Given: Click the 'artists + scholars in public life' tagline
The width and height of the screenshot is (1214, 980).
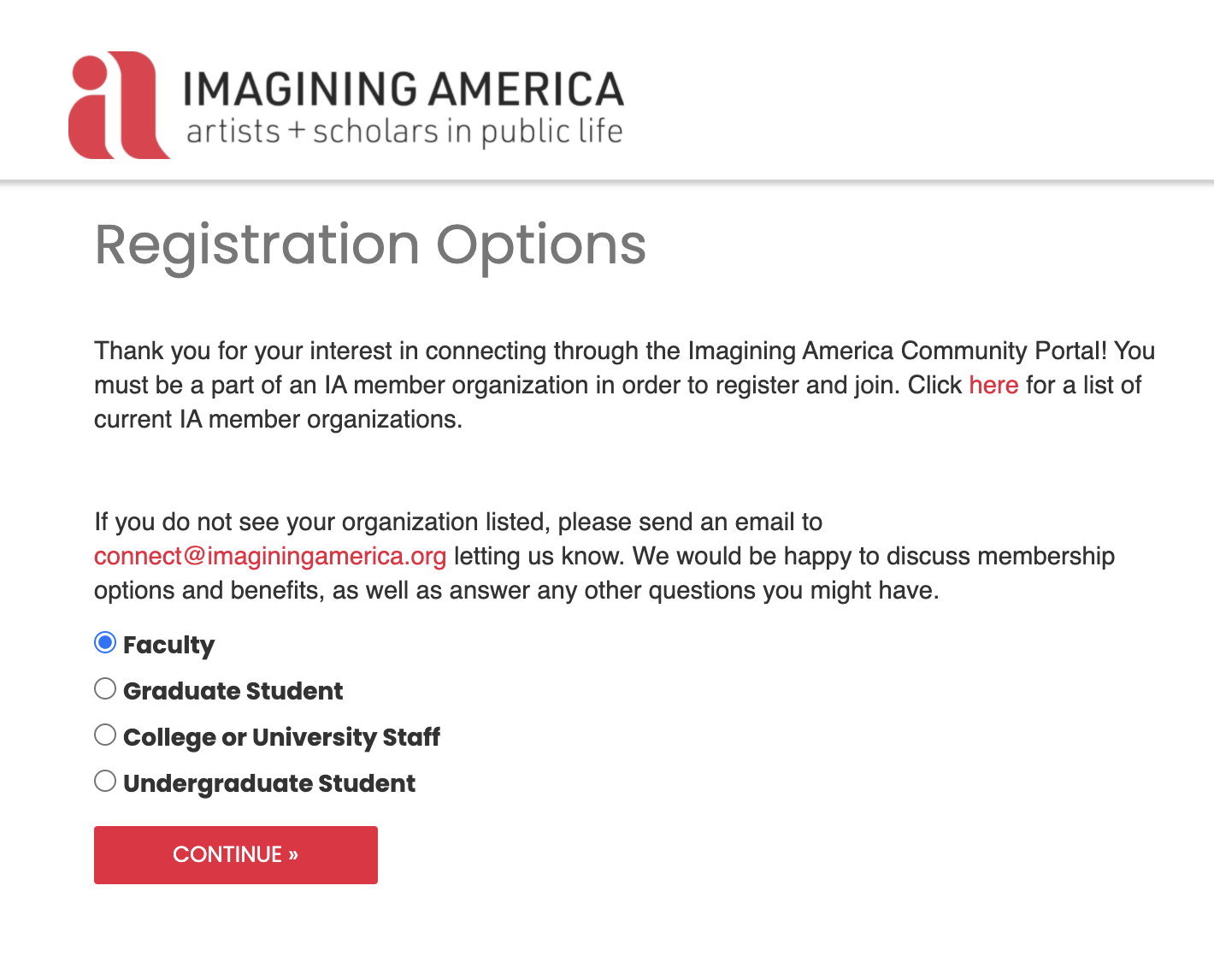Looking at the screenshot, I should tap(404, 133).
